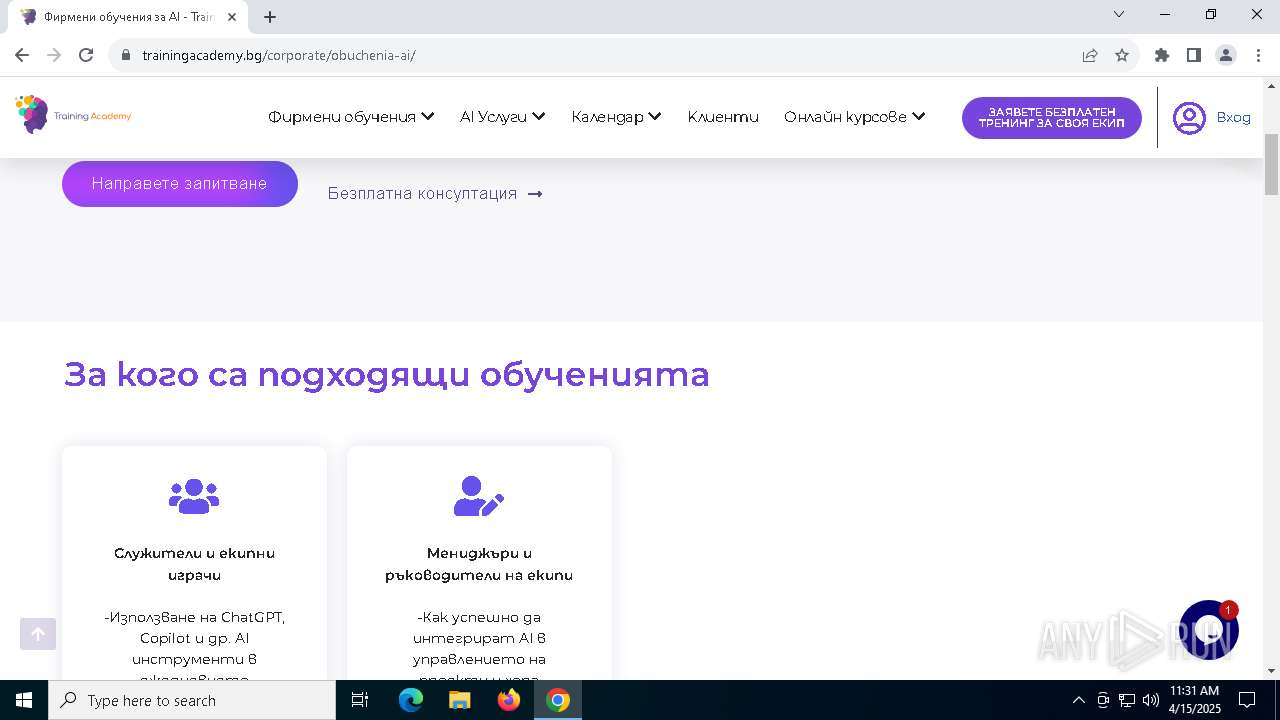Click the heading За кого са подходящи обученията
The image size is (1280, 720).
click(x=387, y=374)
